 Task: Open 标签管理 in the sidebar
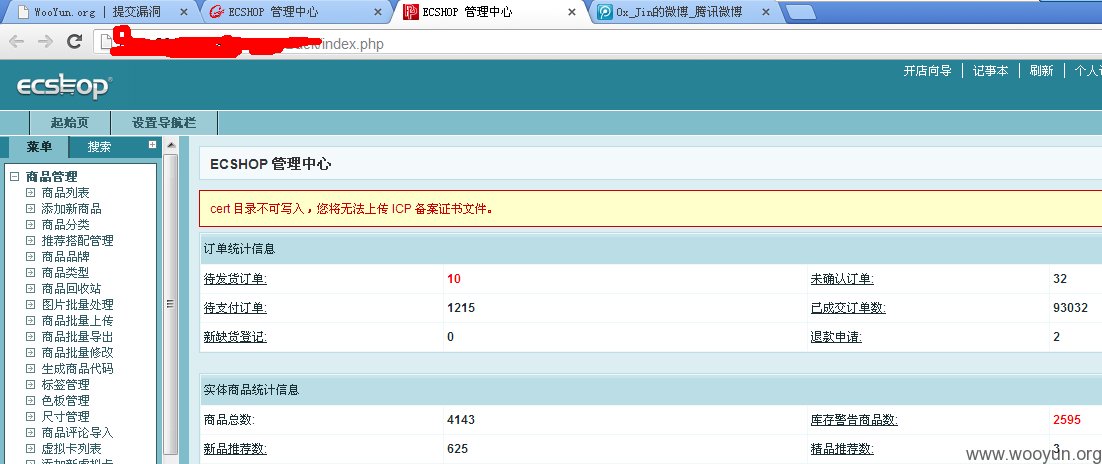click(x=65, y=385)
